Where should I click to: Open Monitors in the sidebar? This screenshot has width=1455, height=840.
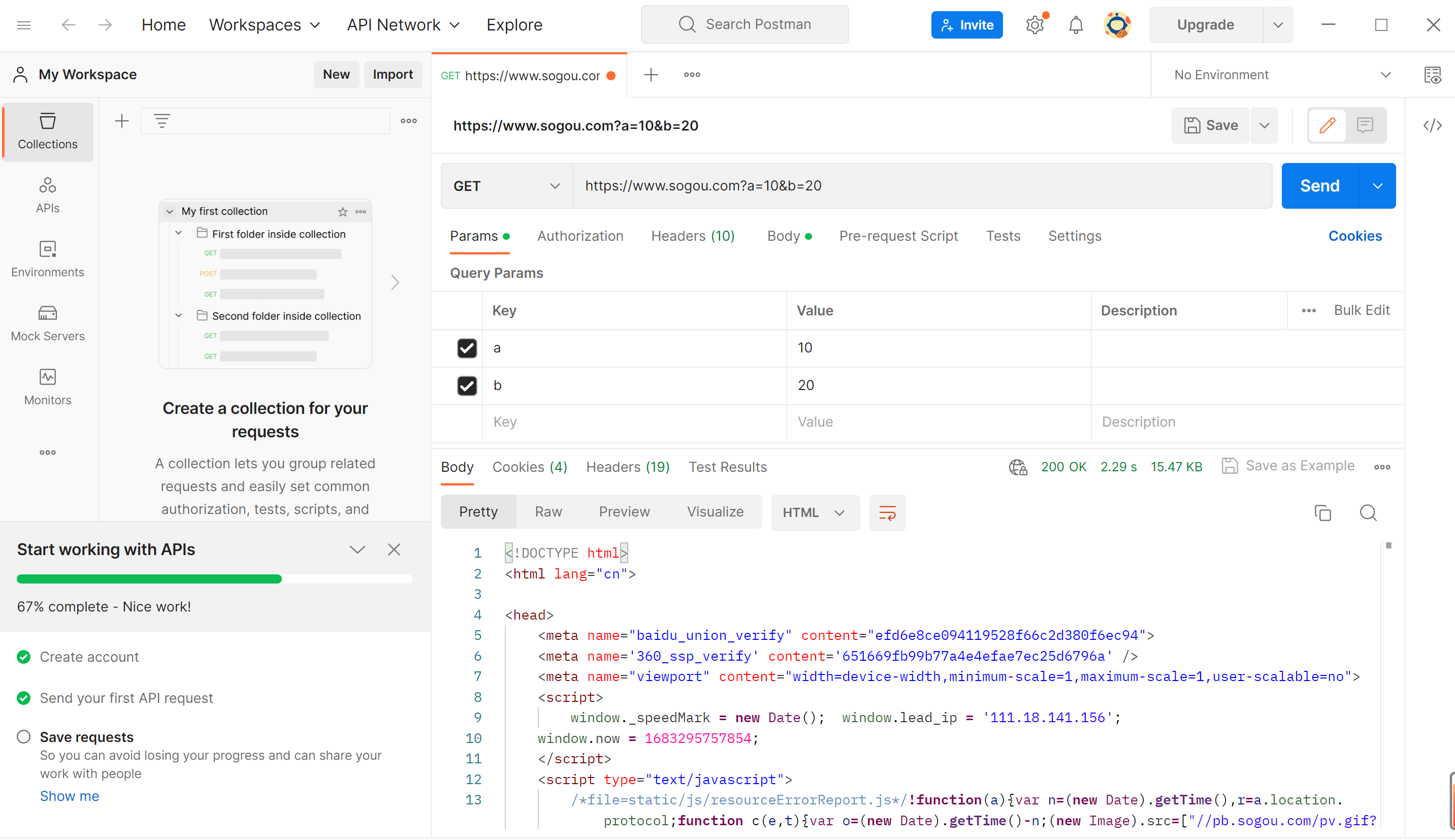click(47, 387)
